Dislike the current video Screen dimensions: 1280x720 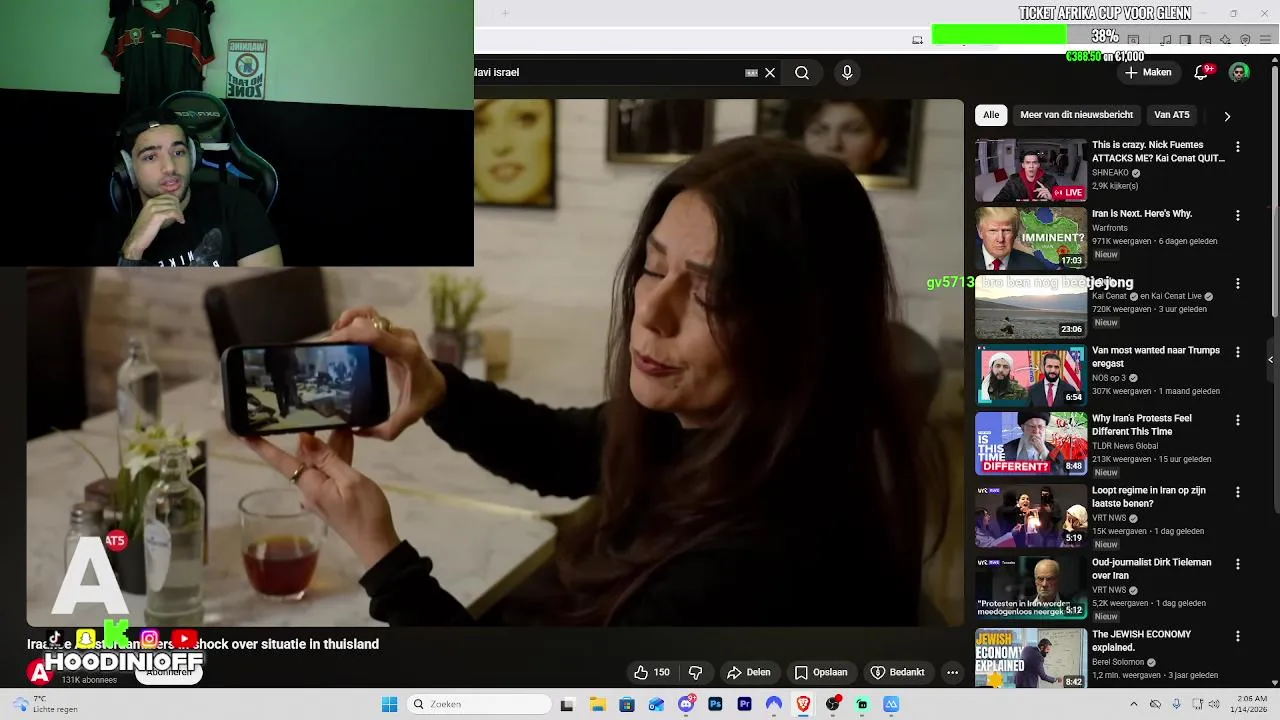pyautogui.click(x=696, y=673)
